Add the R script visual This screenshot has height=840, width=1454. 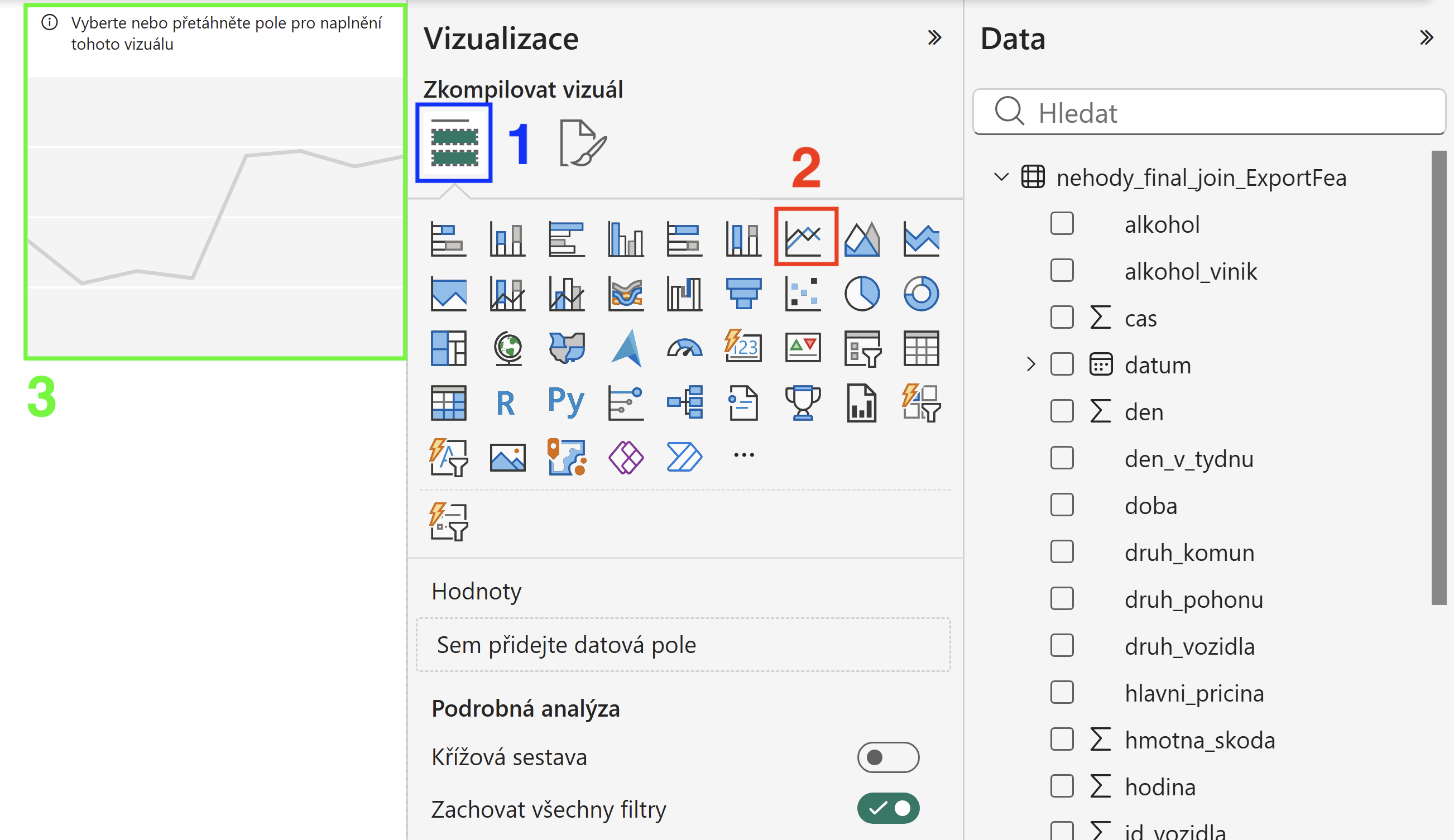[506, 404]
